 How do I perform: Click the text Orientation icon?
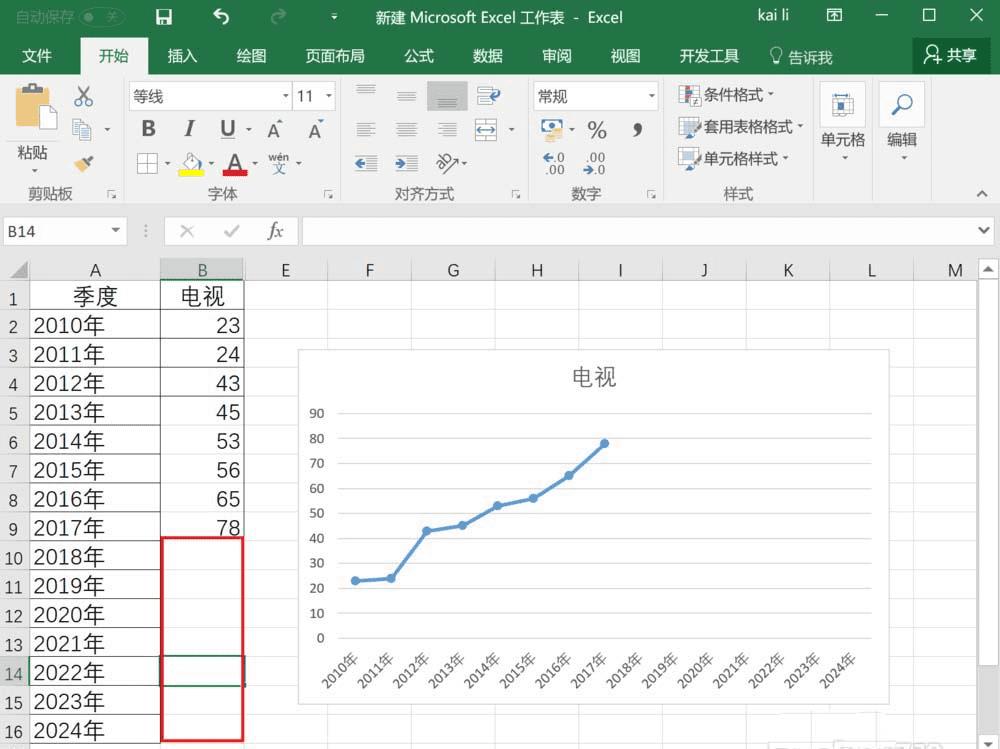point(446,163)
